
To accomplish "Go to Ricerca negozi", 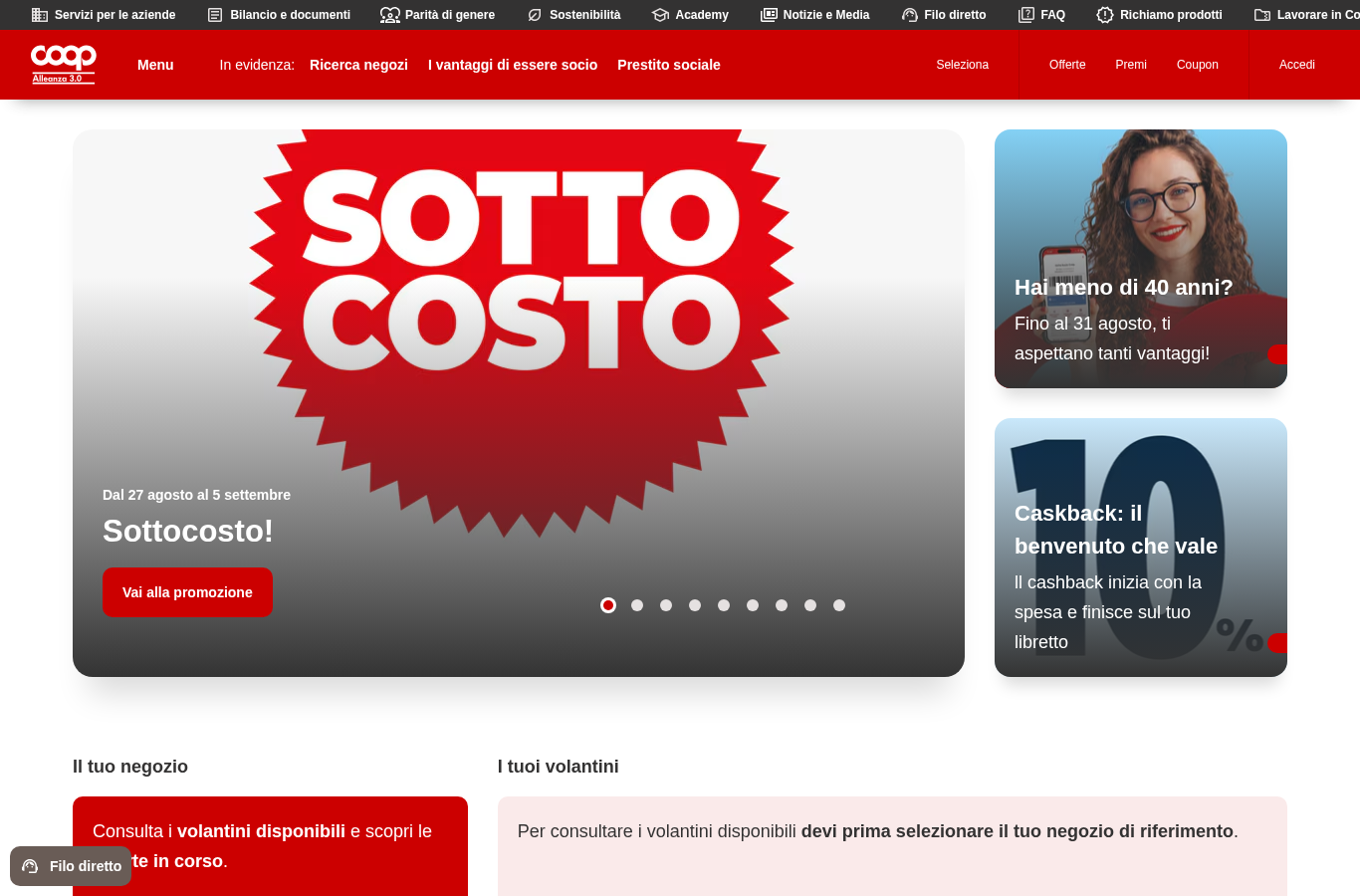I will [x=358, y=65].
